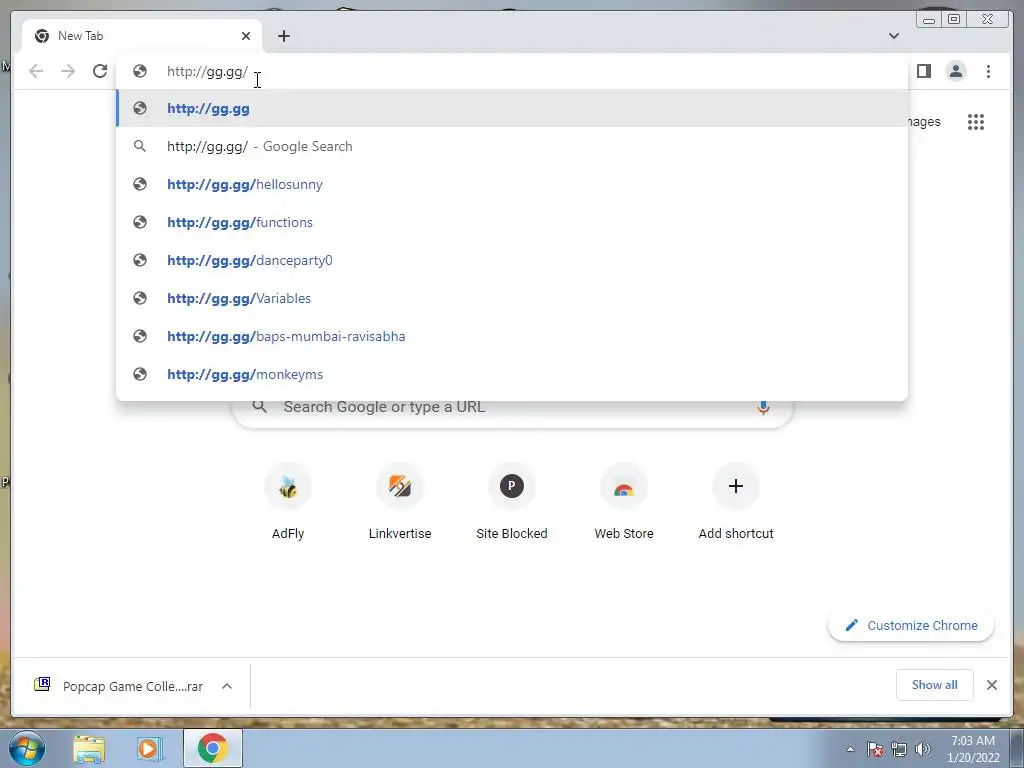1024x768 pixels.
Task: Click the taskbar clock showing 7:03 AM
Action: (x=973, y=749)
